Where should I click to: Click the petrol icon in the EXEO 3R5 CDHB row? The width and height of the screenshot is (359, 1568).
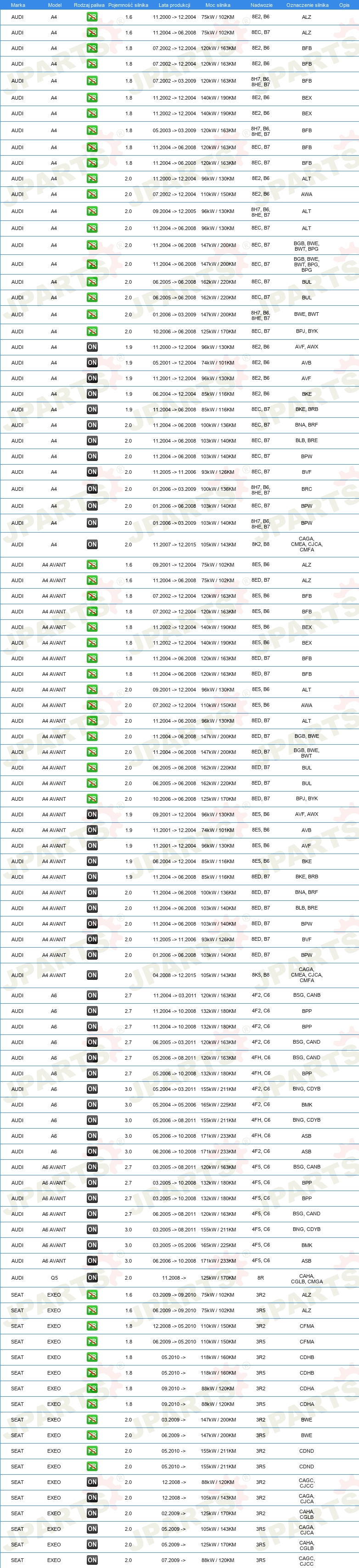click(92, 1372)
